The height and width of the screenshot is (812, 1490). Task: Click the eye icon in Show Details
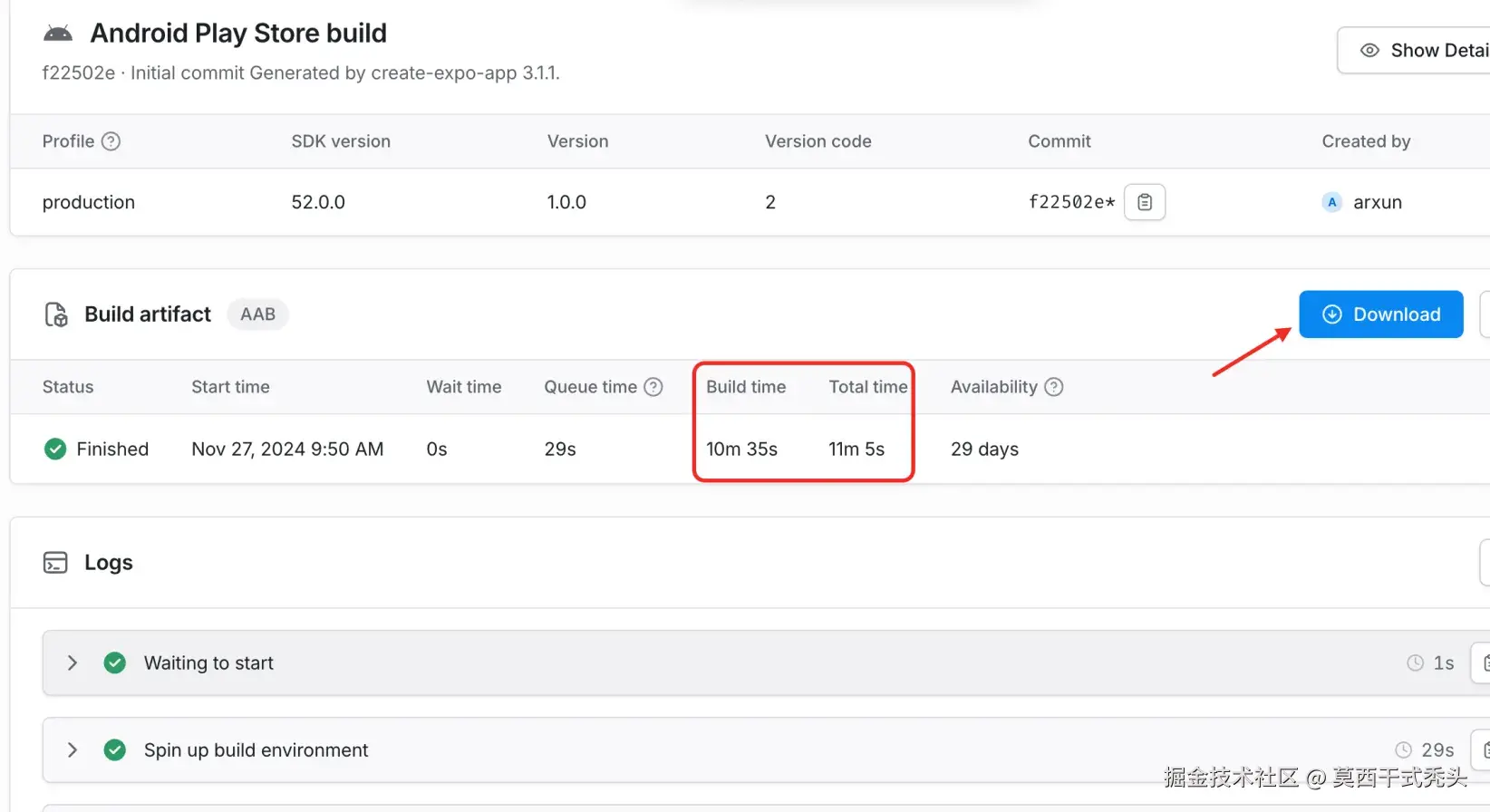pyautogui.click(x=1369, y=51)
